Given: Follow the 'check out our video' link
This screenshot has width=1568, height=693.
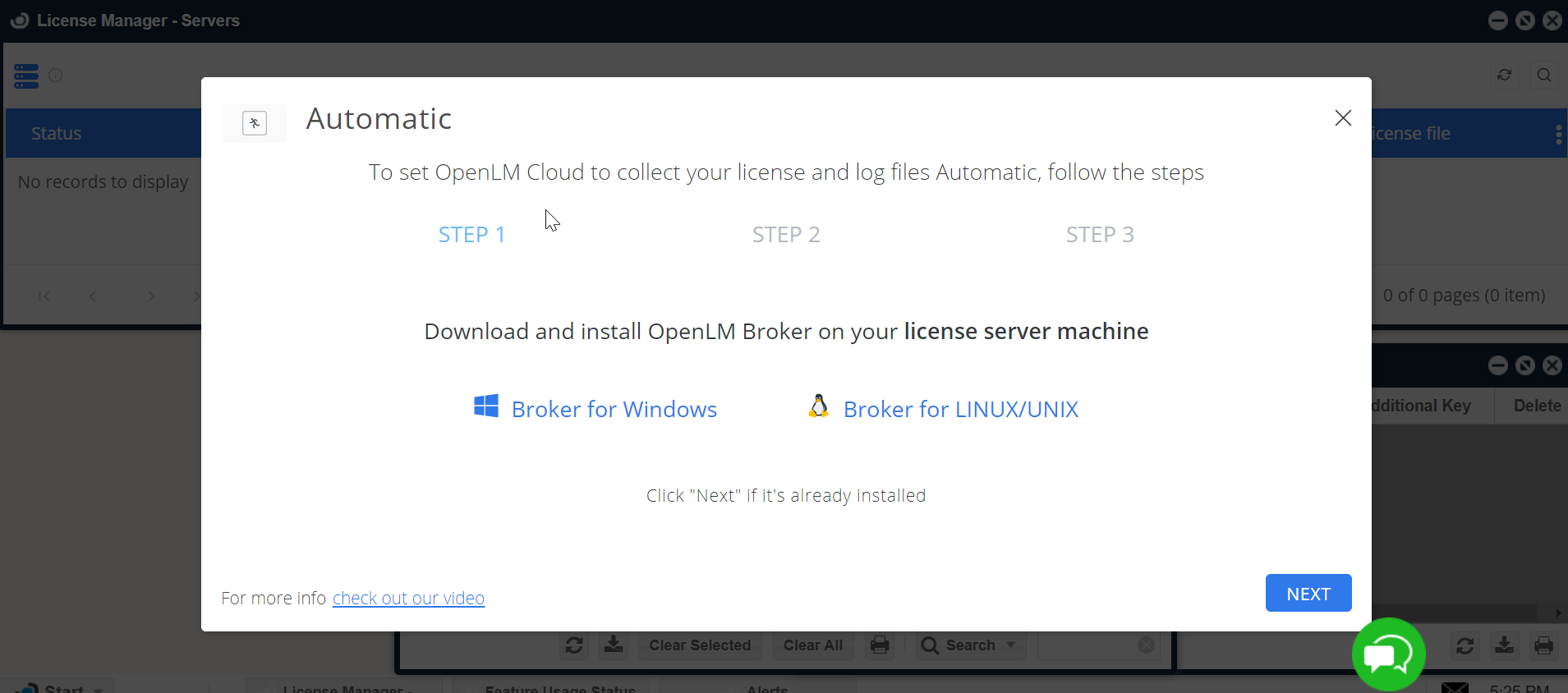Looking at the screenshot, I should point(408,599).
